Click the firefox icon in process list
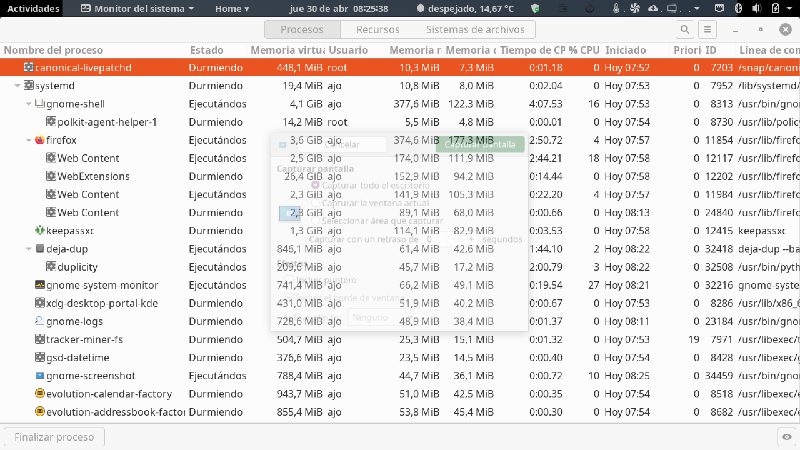 point(40,140)
